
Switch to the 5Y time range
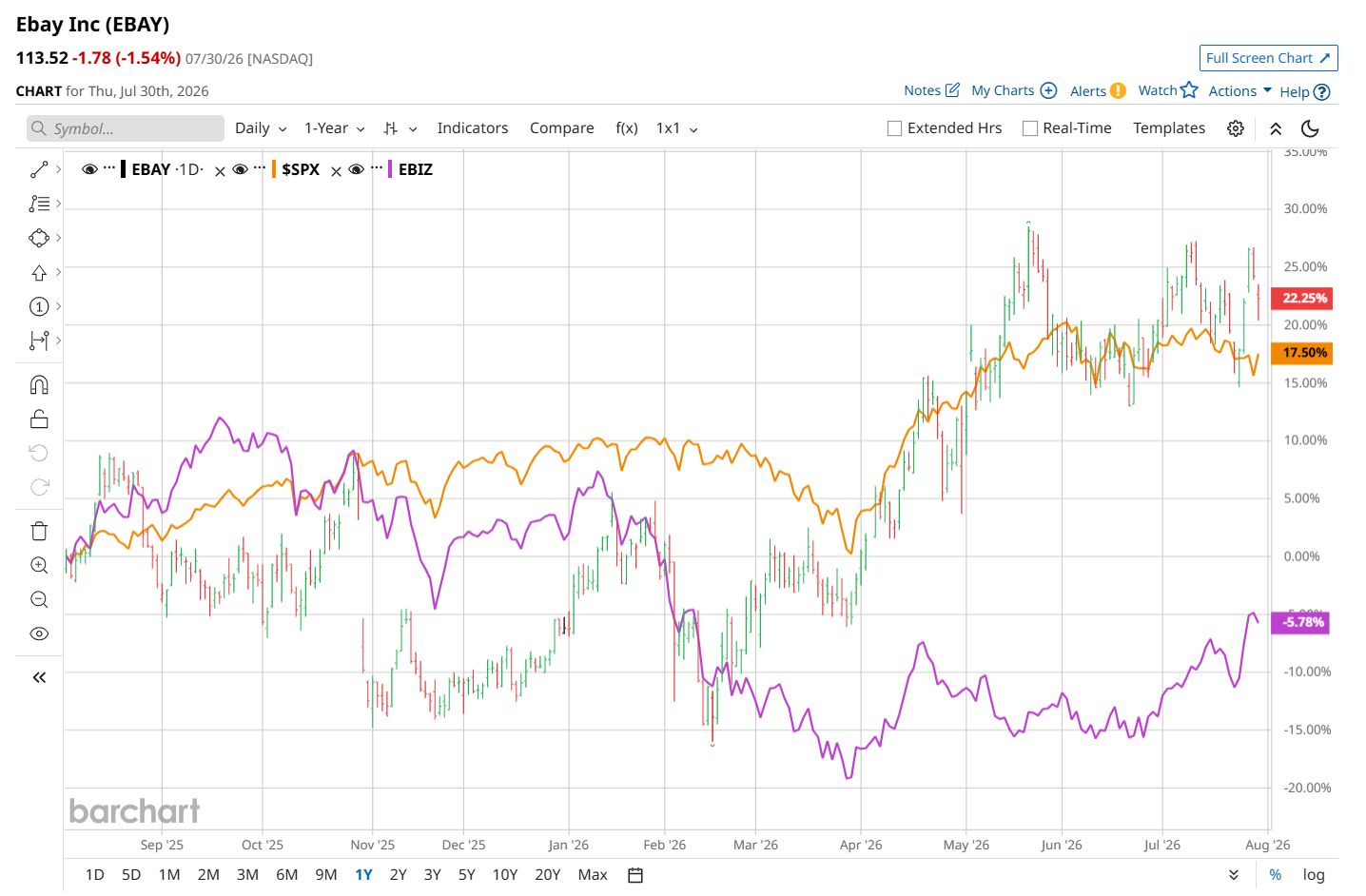[x=466, y=875]
